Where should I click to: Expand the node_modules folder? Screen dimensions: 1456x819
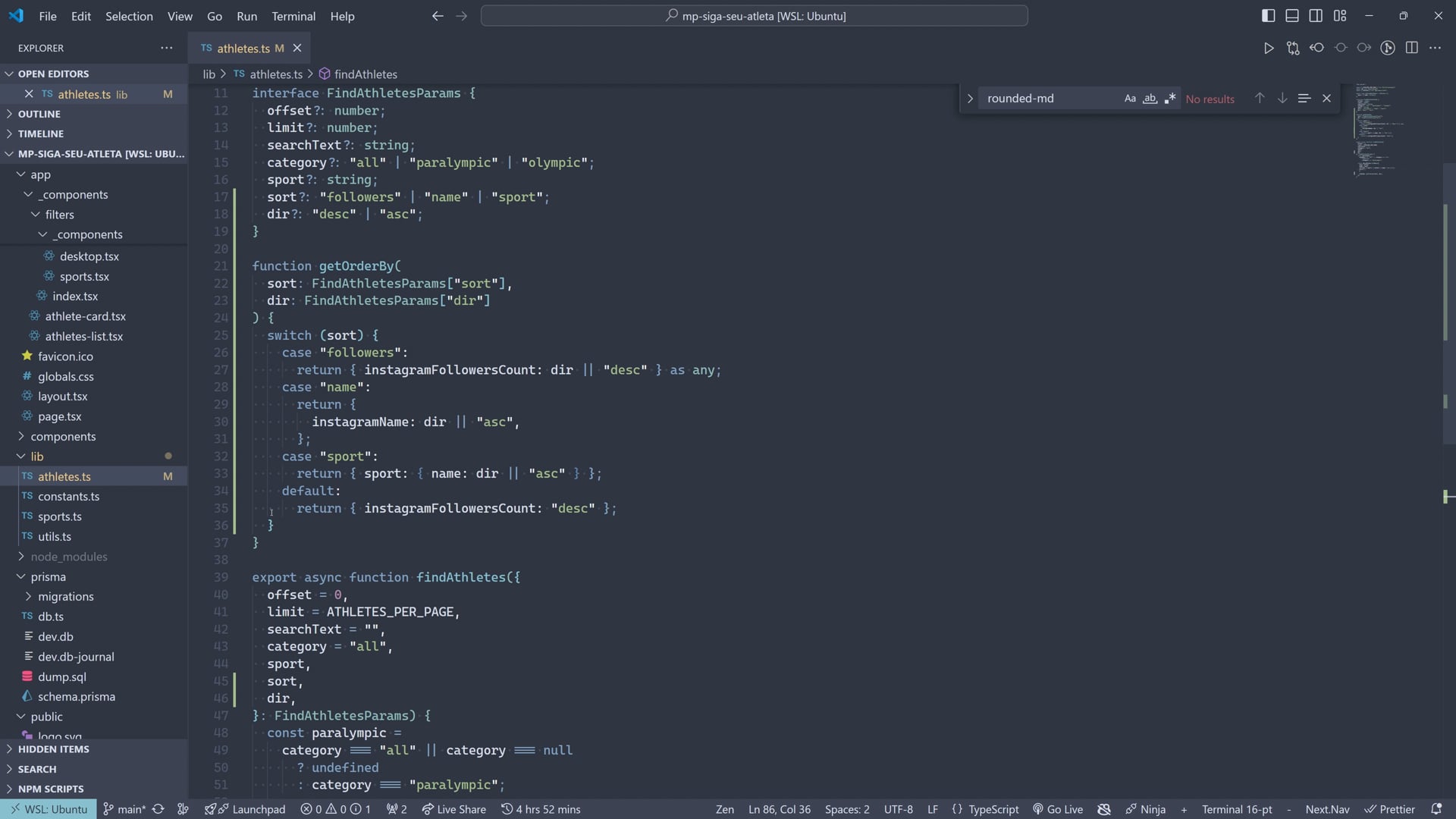68,557
